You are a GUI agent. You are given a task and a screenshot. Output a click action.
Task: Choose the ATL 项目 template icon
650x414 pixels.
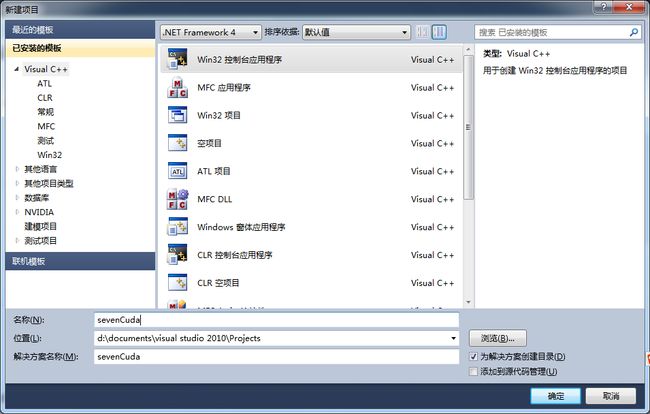[x=177, y=171]
